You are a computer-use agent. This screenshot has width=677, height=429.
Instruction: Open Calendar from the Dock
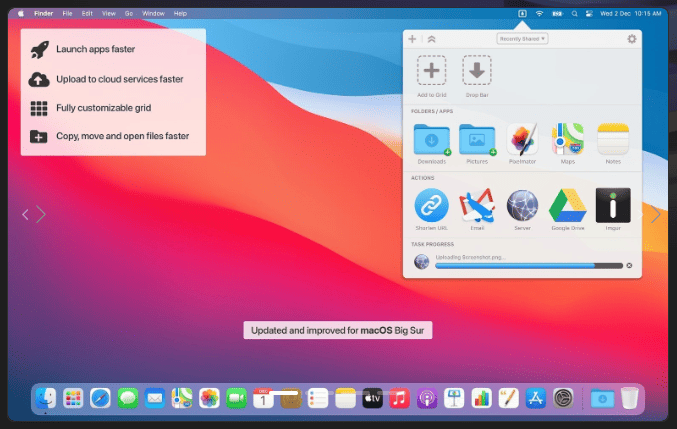[x=263, y=398]
